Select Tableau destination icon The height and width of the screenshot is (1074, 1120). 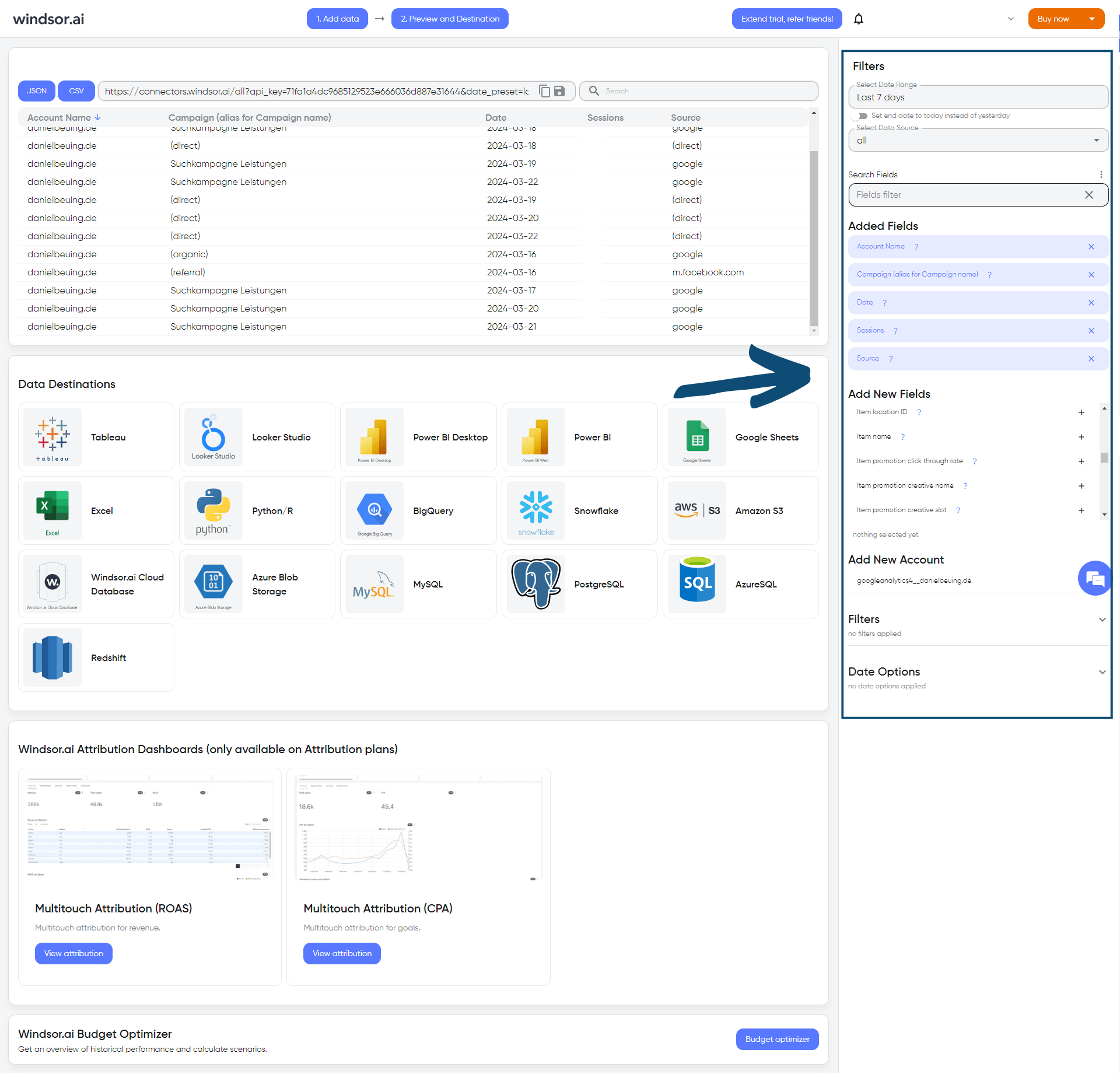52,437
